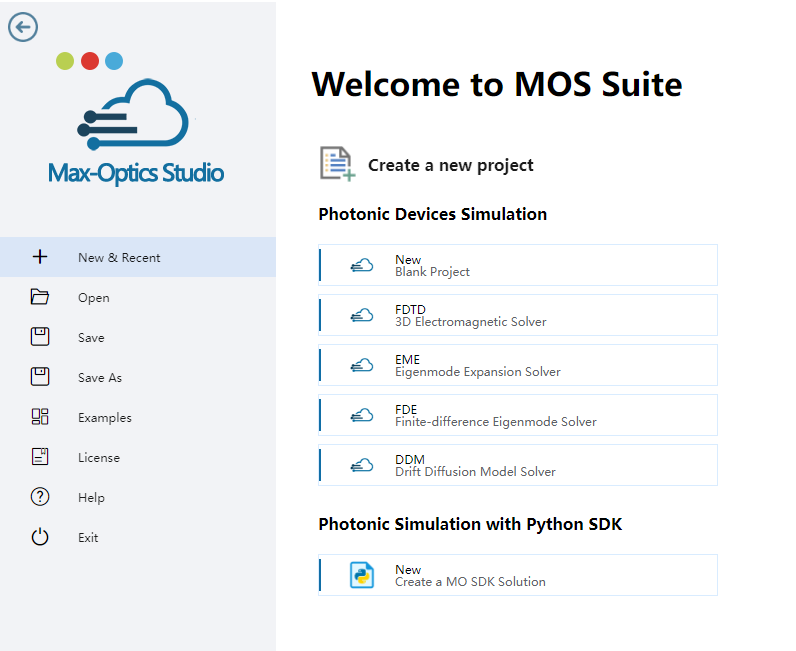Click the Max-Optics Studio cloud logo
Screen dimensions: 796x651
(134, 114)
